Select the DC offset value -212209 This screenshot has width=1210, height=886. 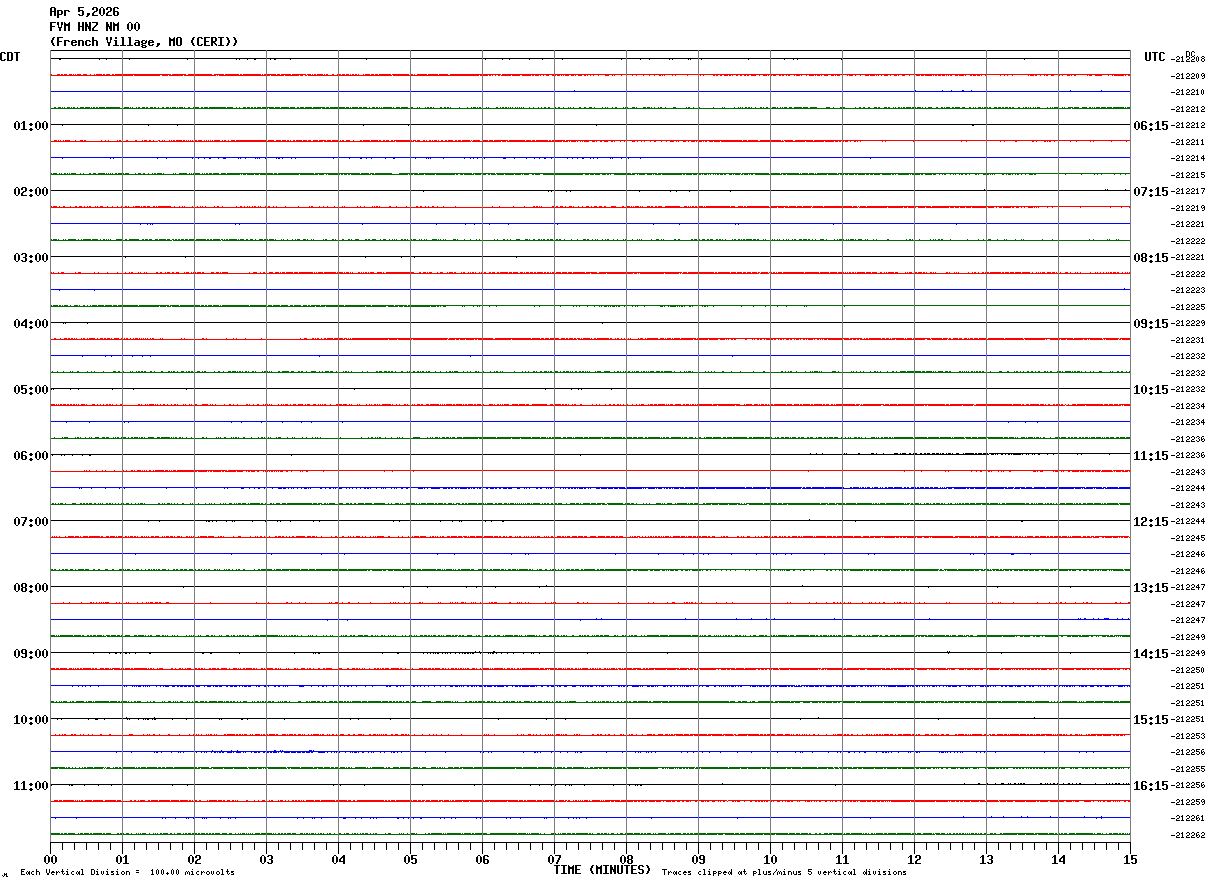(x=1188, y=76)
